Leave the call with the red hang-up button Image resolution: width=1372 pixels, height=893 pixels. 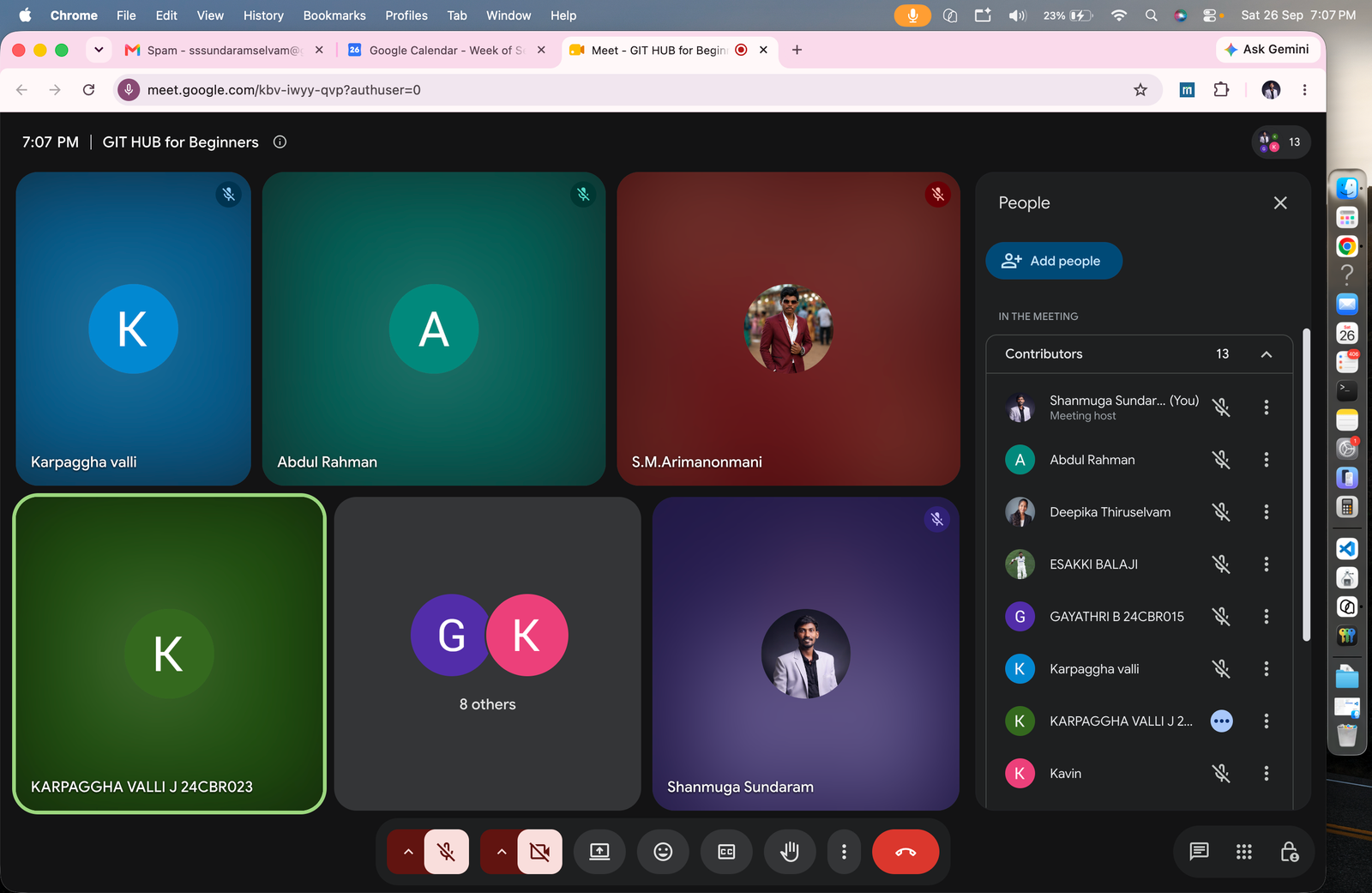coord(906,852)
